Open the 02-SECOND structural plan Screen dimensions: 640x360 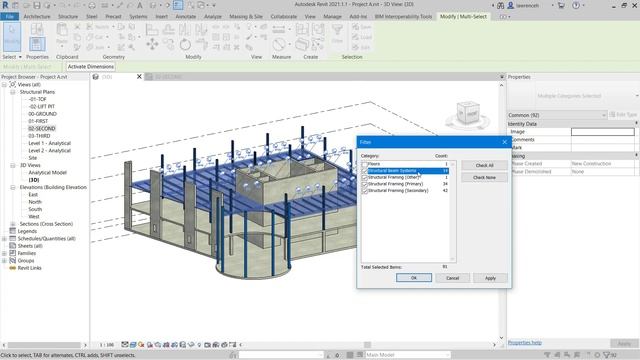coord(42,129)
